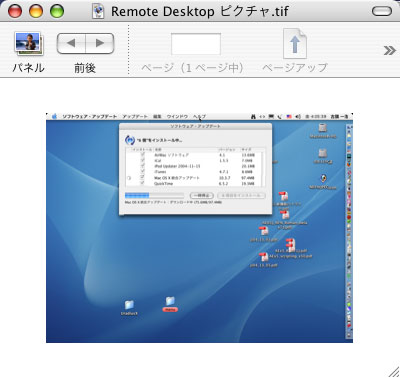400x378 pixels.
Task: Show hidden toolbar items via » chevron
Action: pyautogui.click(x=389, y=51)
